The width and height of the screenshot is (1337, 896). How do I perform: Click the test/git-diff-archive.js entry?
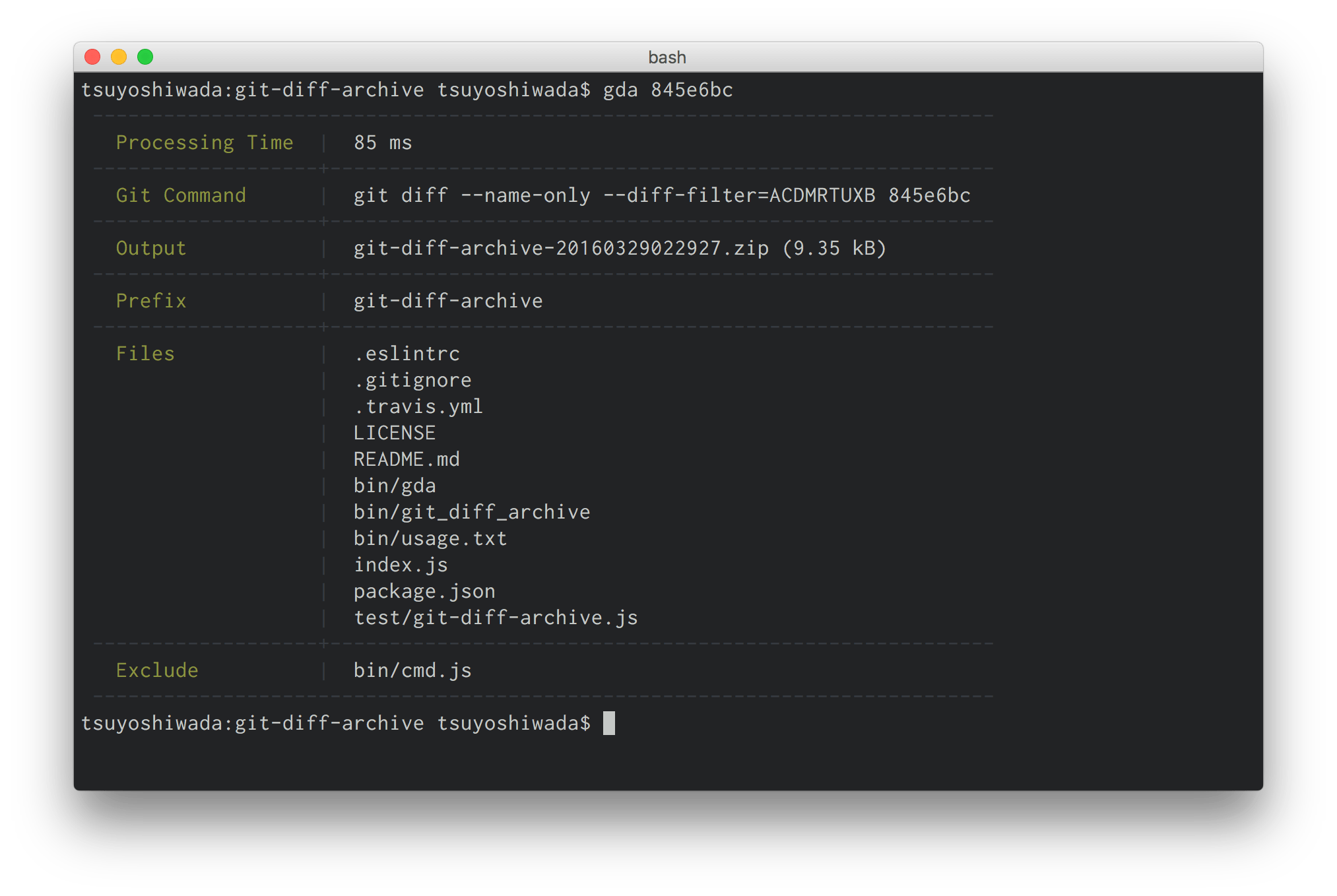pos(495,617)
